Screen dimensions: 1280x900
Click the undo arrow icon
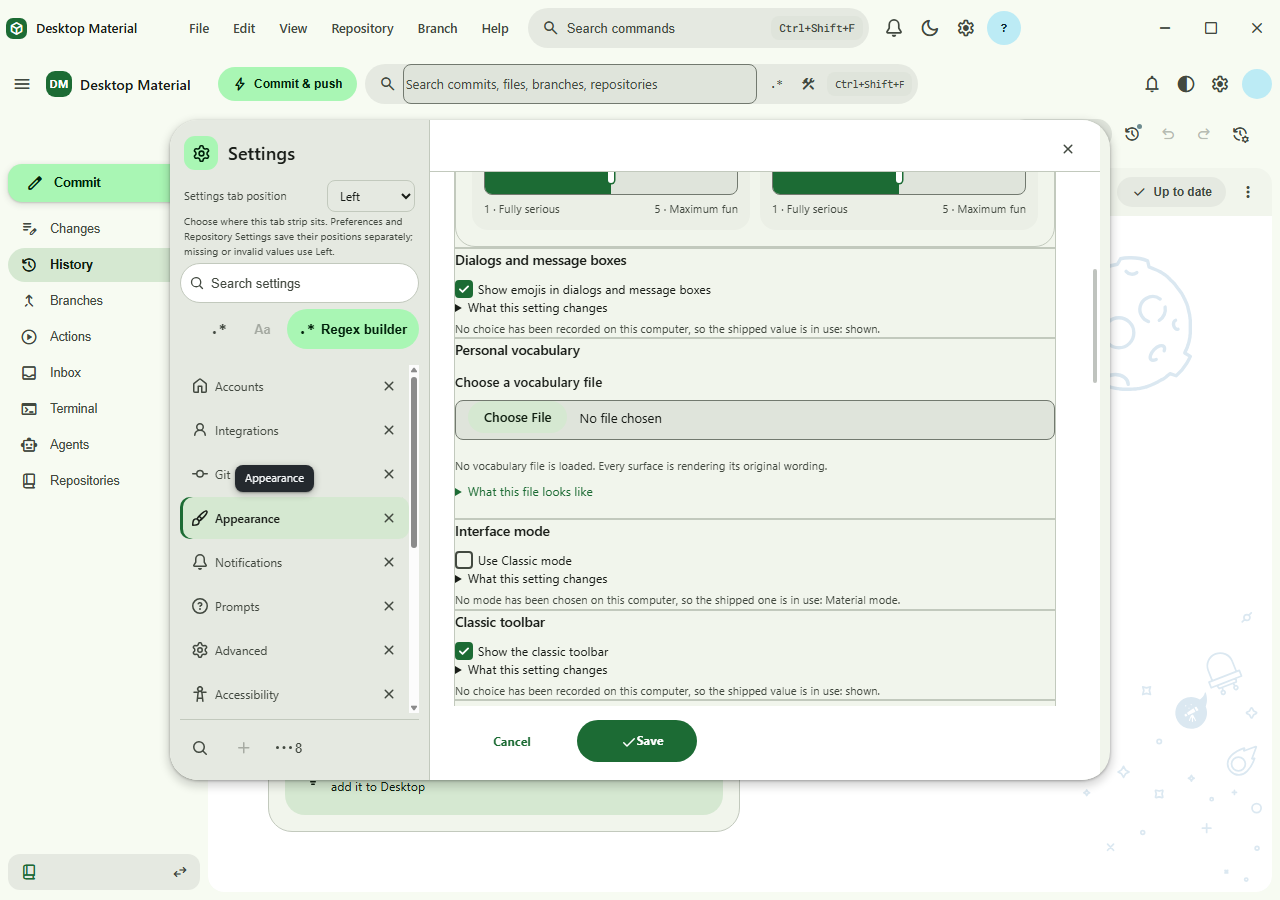click(x=1168, y=134)
